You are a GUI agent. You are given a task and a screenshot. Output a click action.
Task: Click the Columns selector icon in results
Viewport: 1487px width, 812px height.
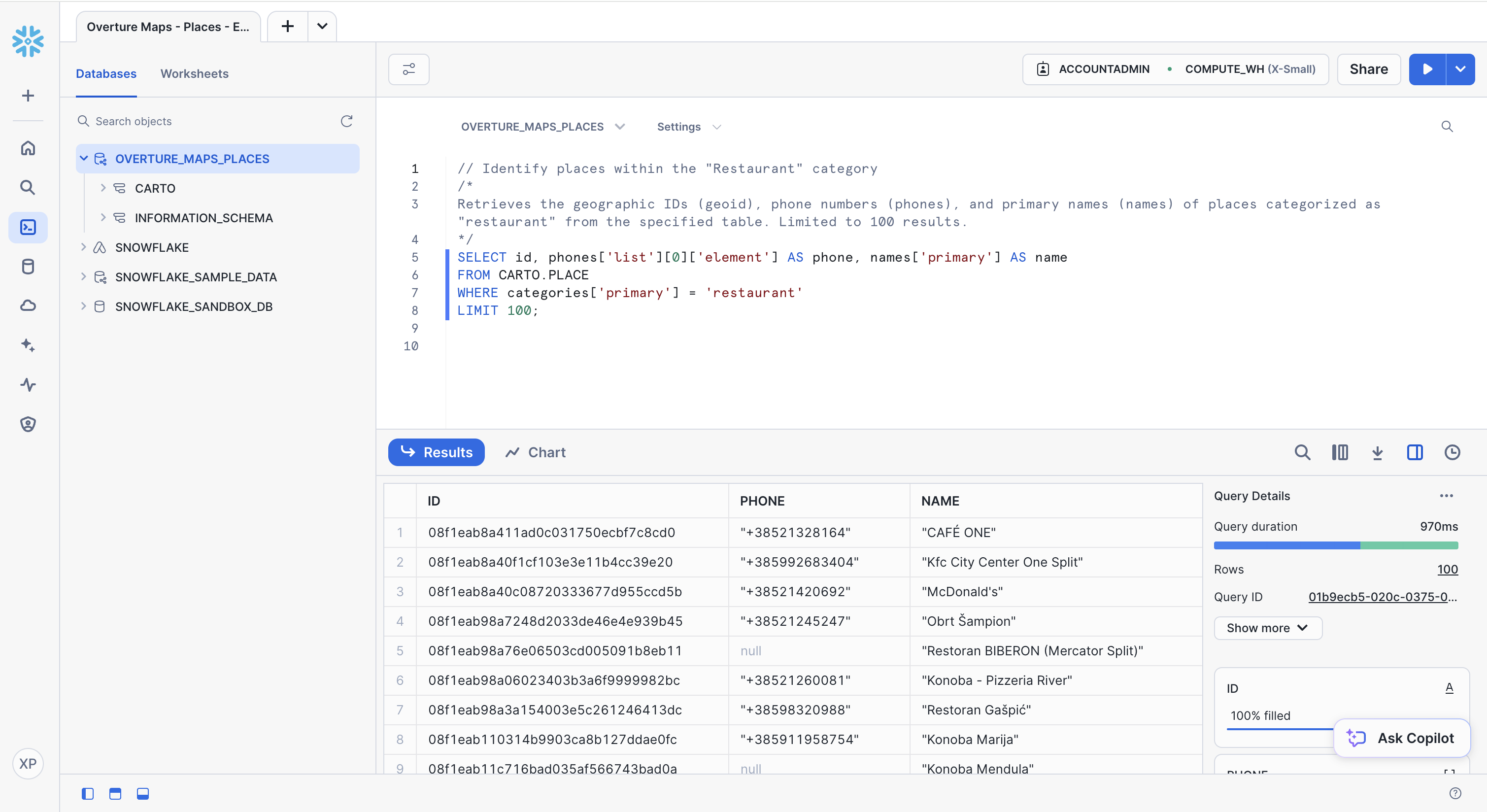(1340, 452)
